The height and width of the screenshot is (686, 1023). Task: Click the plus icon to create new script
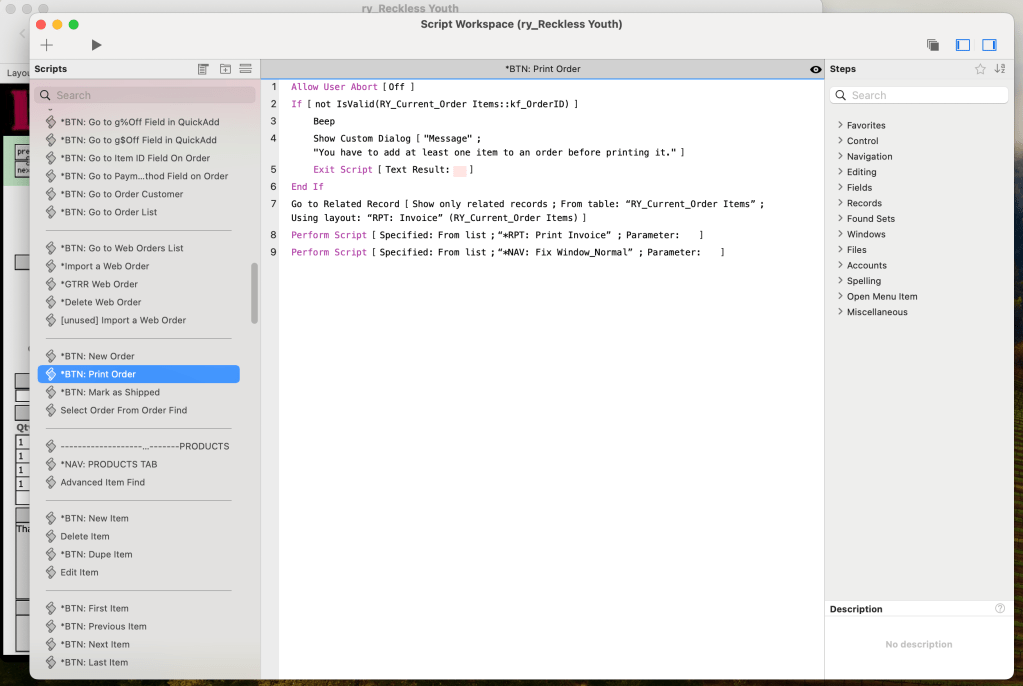pos(46,45)
